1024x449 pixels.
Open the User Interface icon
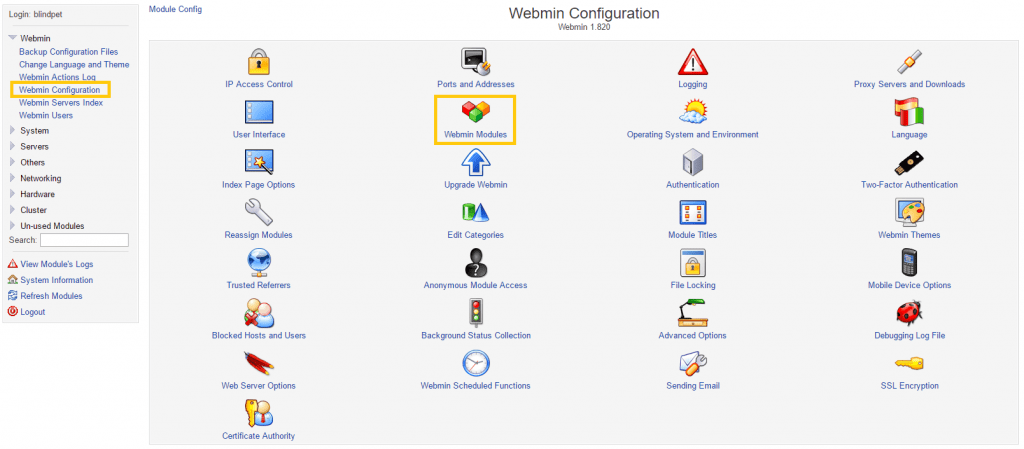pos(259,112)
